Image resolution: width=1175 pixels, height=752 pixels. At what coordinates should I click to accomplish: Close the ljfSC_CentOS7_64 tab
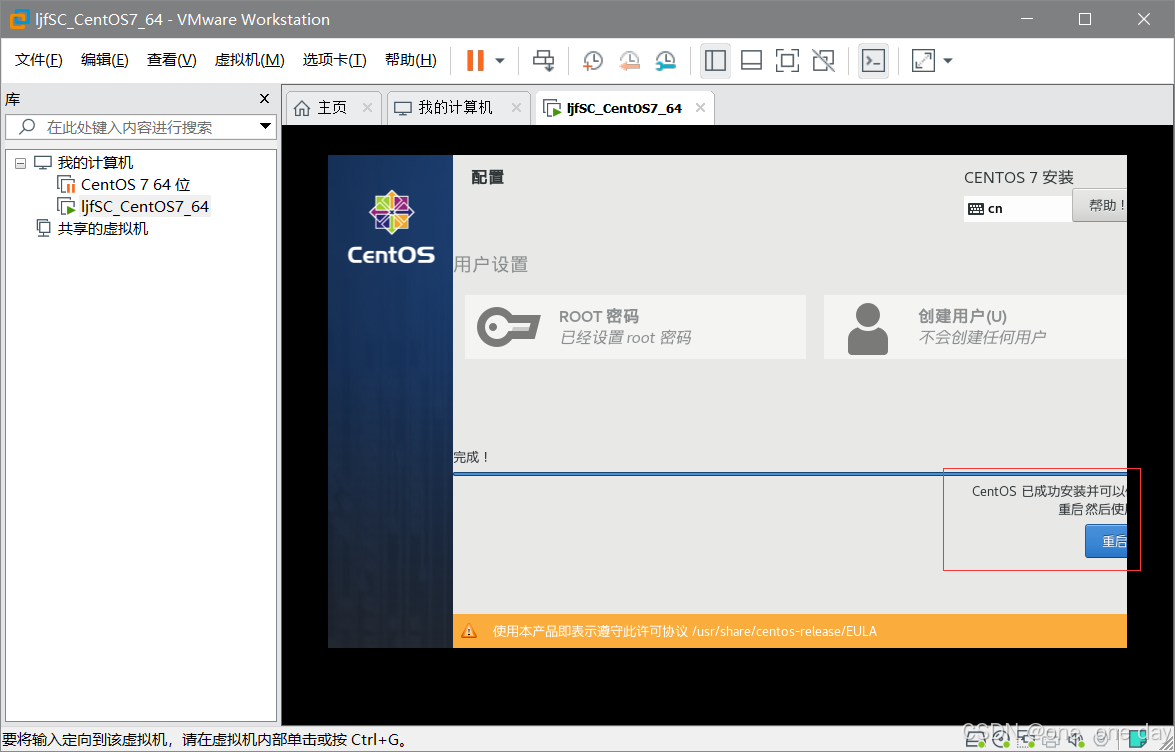click(x=700, y=108)
